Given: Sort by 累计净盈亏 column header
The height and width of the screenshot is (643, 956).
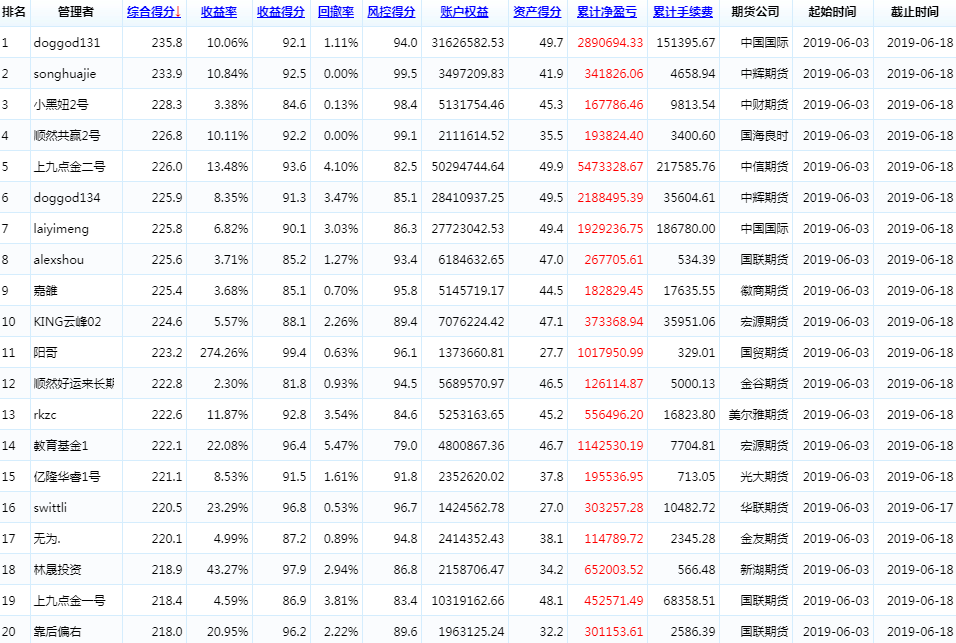Looking at the screenshot, I should tap(607, 12).
